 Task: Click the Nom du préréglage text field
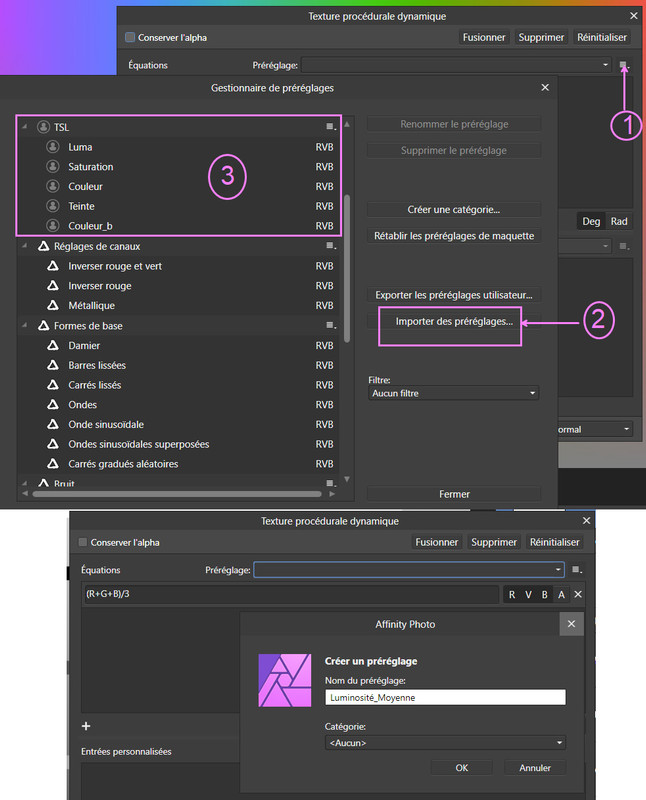[x=445, y=697]
